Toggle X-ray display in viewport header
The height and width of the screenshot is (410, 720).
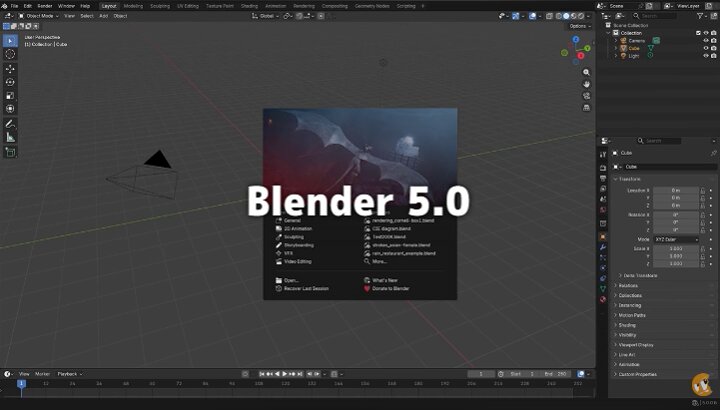point(549,16)
